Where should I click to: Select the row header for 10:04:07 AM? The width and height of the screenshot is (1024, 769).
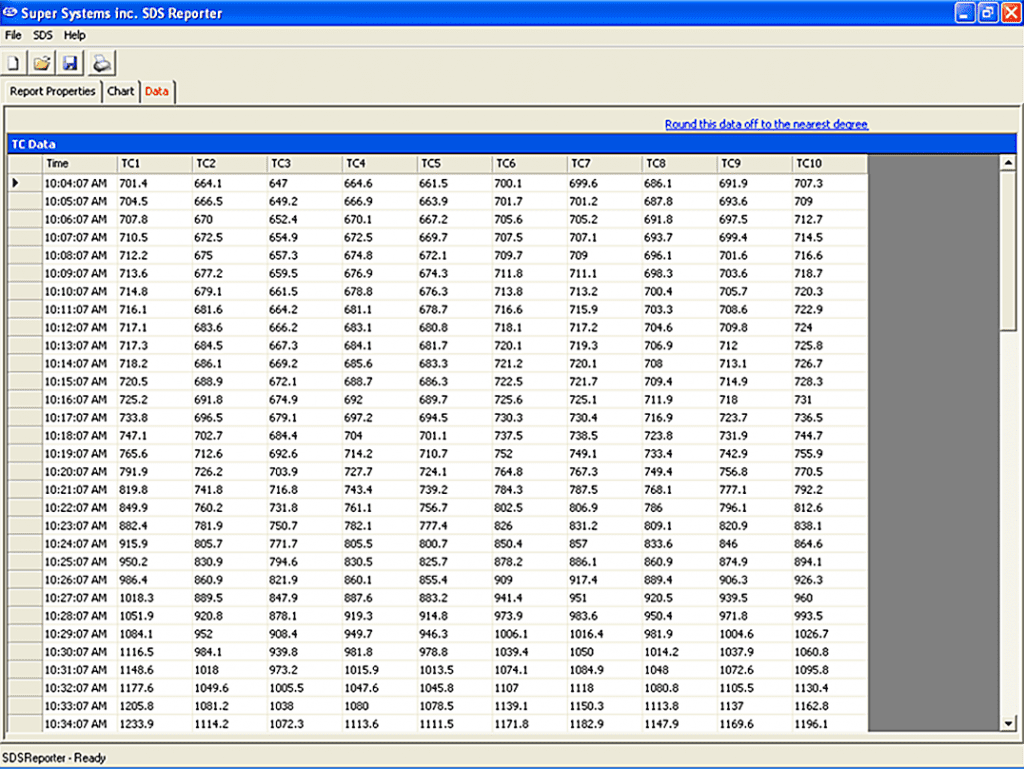pos(25,183)
